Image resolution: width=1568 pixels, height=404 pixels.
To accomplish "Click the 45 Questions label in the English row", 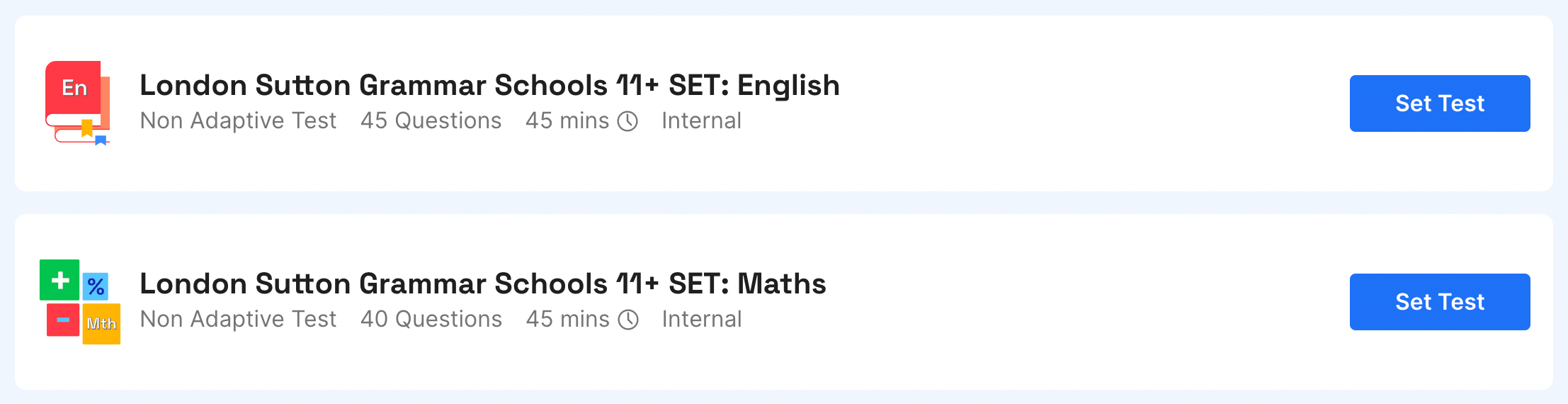I will click(431, 120).
